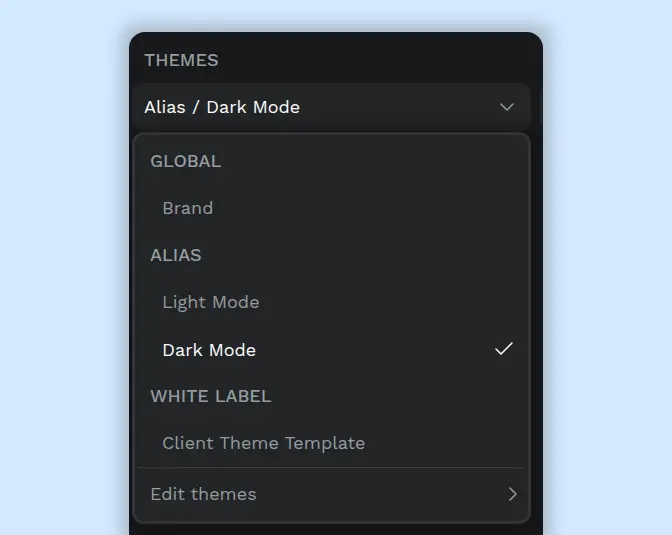Select the Brand theme option
Screen dimensions: 672x535
tap(188, 208)
